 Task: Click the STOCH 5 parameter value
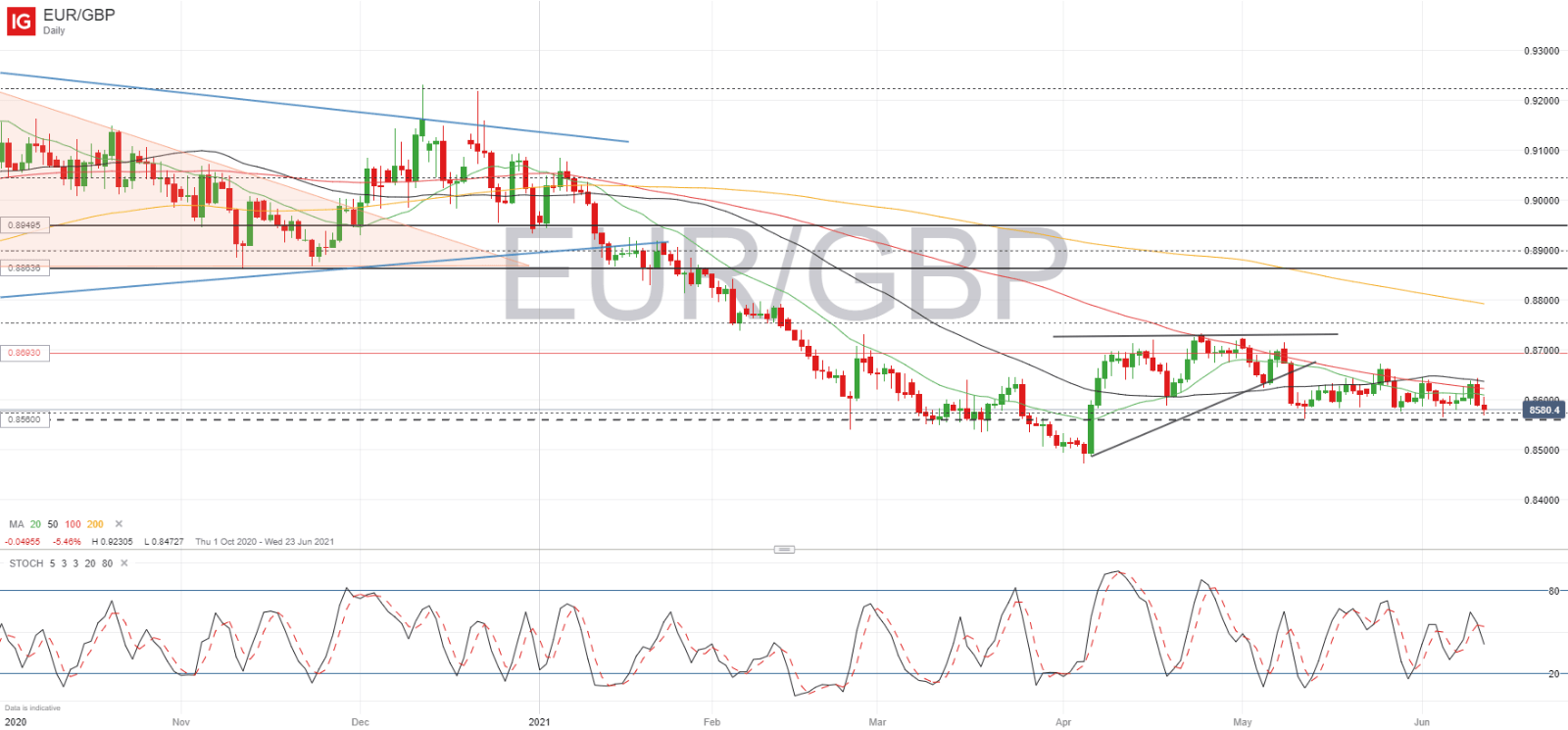pos(53,563)
